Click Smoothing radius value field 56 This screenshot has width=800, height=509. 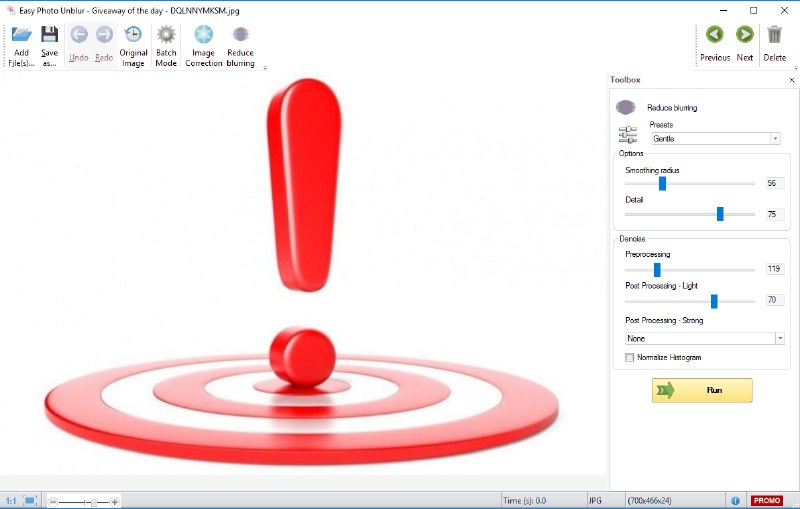(x=774, y=183)
